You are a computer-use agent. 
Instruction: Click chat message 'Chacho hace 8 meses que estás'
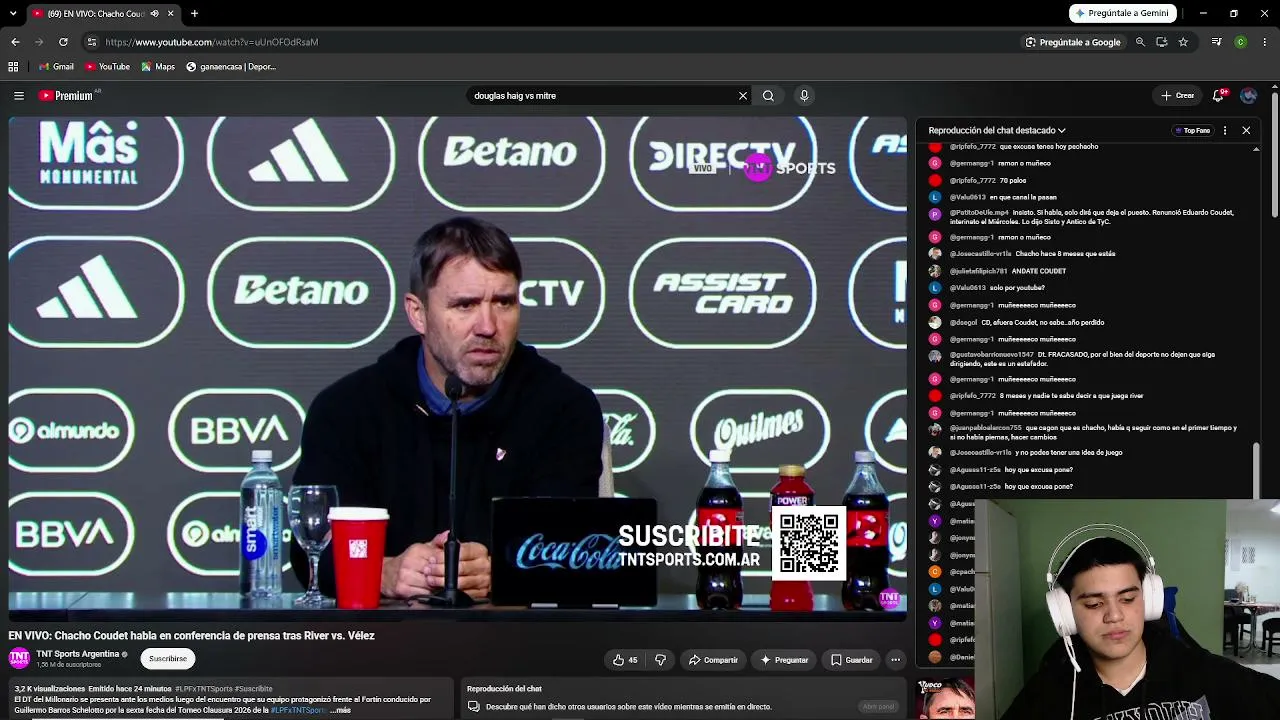coord(1065,254)
